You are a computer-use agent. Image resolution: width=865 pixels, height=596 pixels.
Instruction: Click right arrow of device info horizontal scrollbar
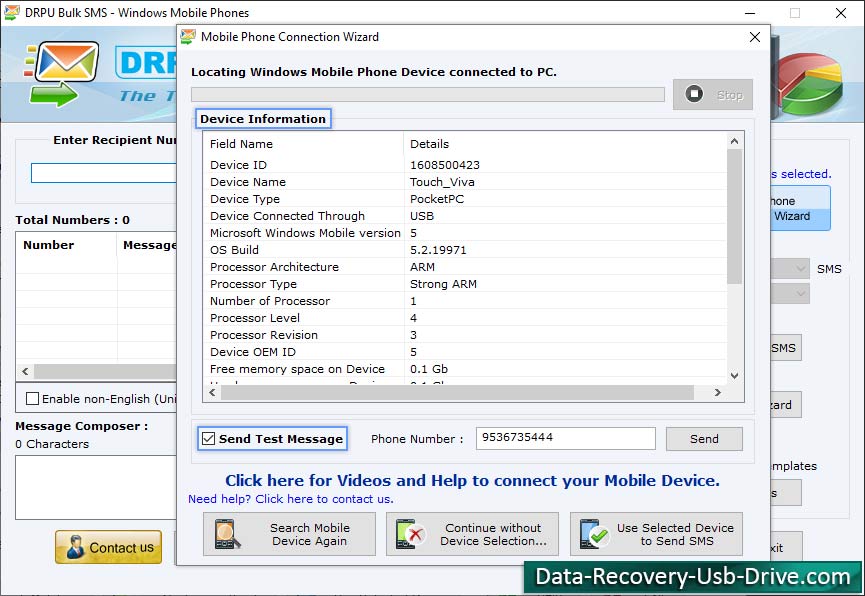(x=718, y=392)
